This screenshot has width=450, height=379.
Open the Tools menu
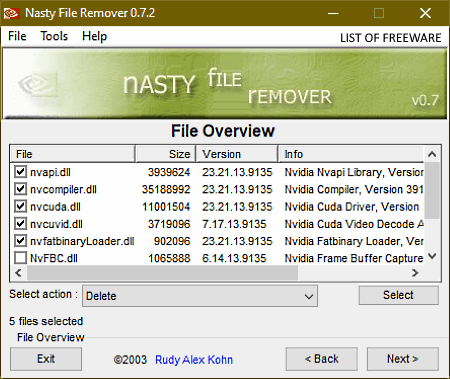click(x=54, y=36)
